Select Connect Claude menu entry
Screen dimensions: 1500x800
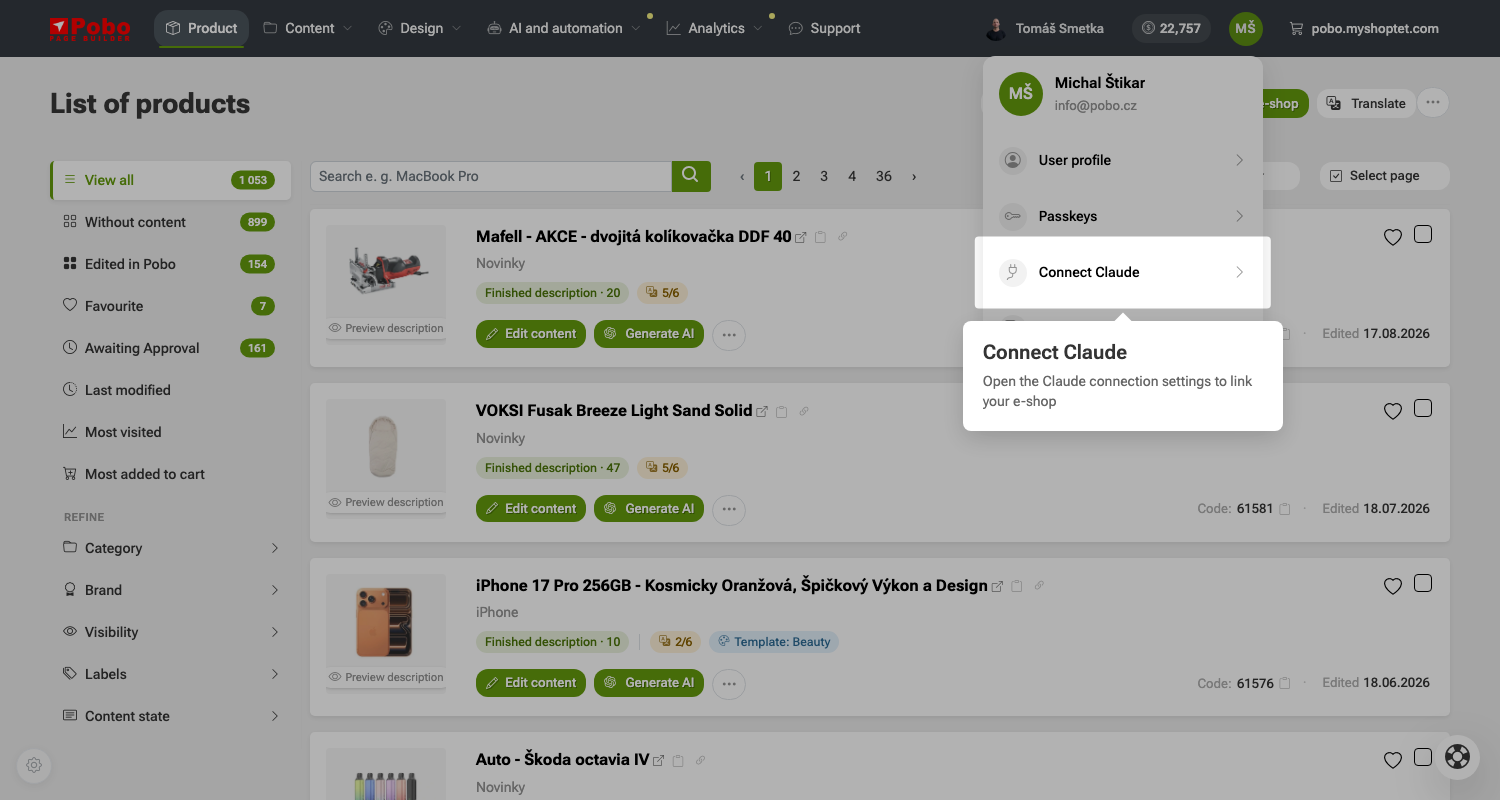[x=1122, y=272]
